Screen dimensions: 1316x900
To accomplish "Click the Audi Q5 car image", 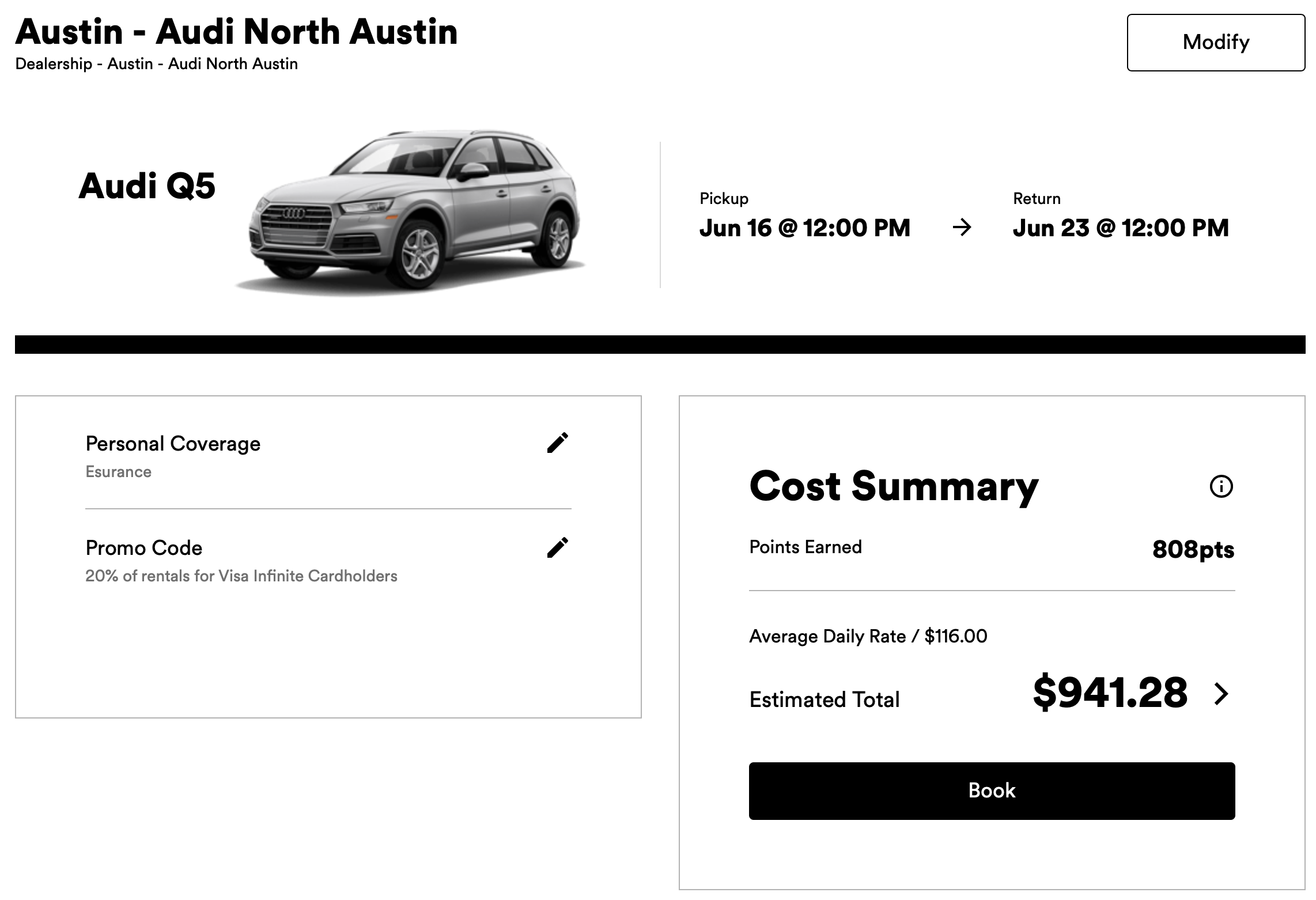I will (x=411, y=212).
